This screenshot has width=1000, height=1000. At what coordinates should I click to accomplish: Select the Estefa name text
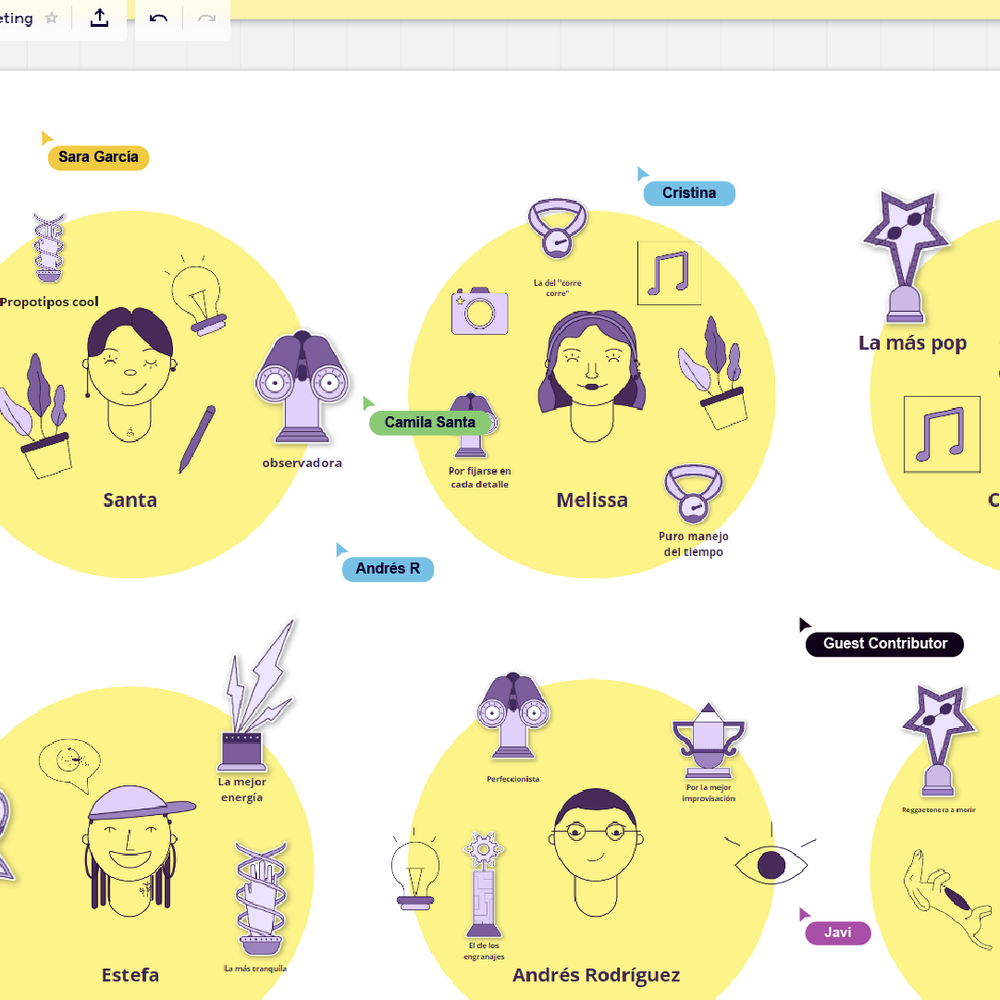(130, 975)
